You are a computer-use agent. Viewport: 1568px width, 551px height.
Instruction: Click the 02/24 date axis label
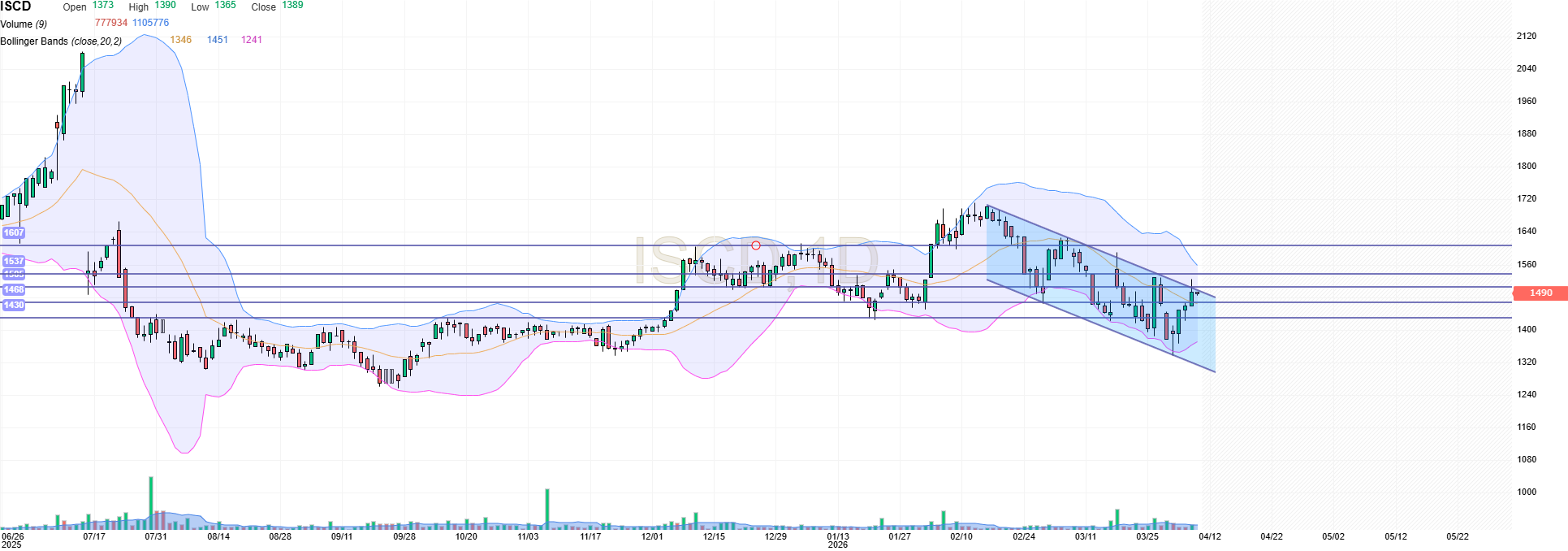click(1024, 536)
